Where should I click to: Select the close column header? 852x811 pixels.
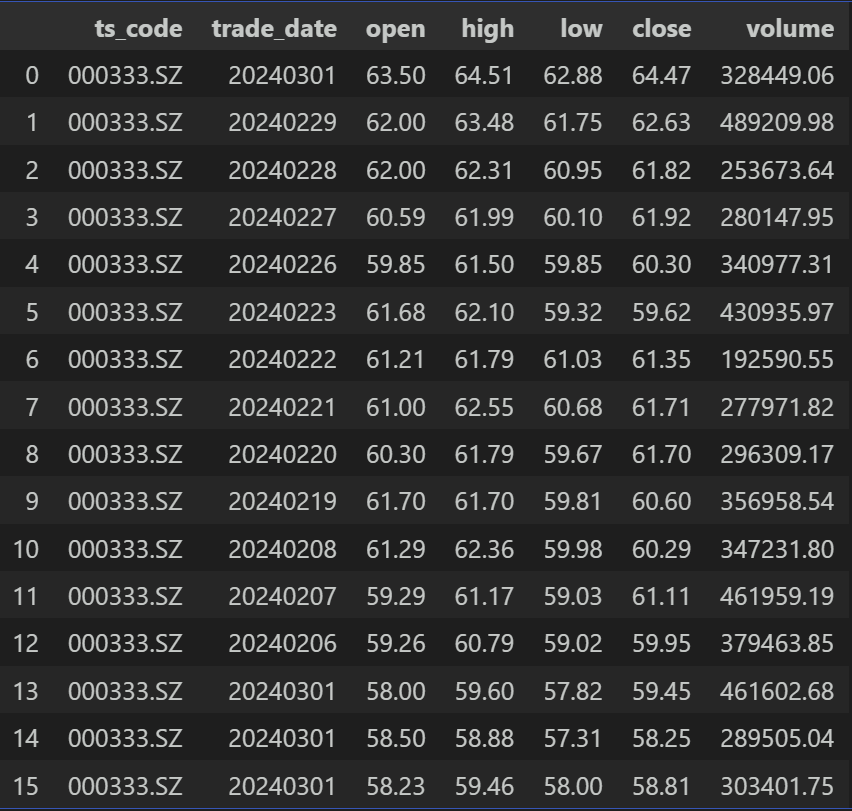[661, 29]
